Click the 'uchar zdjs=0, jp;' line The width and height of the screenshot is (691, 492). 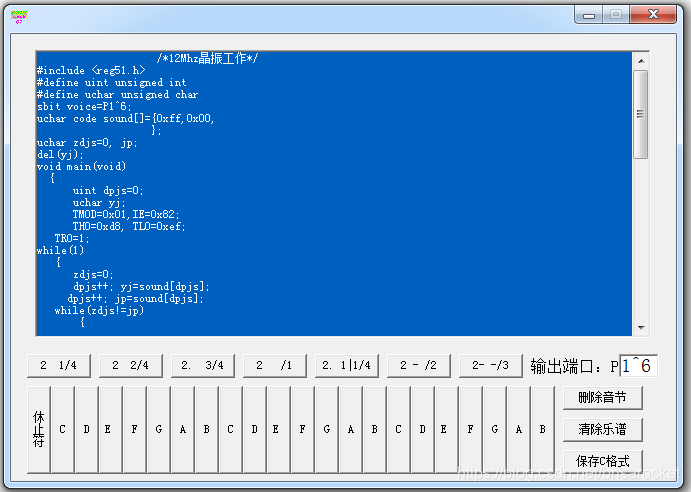[87, 143]
